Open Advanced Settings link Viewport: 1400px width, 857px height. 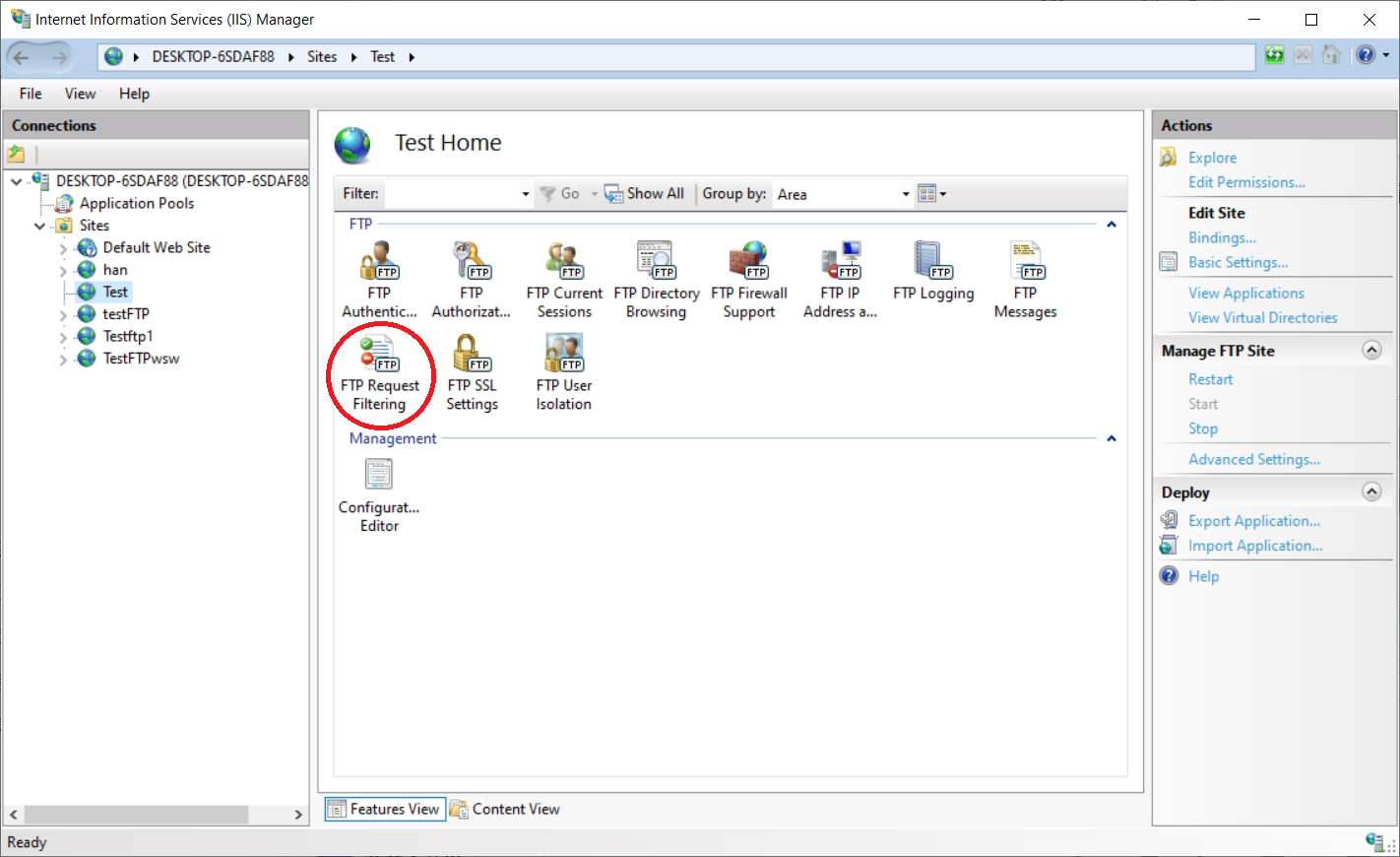[1253, 459]
